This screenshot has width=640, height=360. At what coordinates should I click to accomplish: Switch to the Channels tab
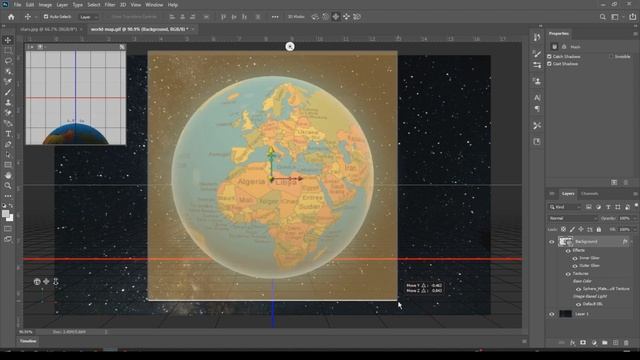point(589,193)
